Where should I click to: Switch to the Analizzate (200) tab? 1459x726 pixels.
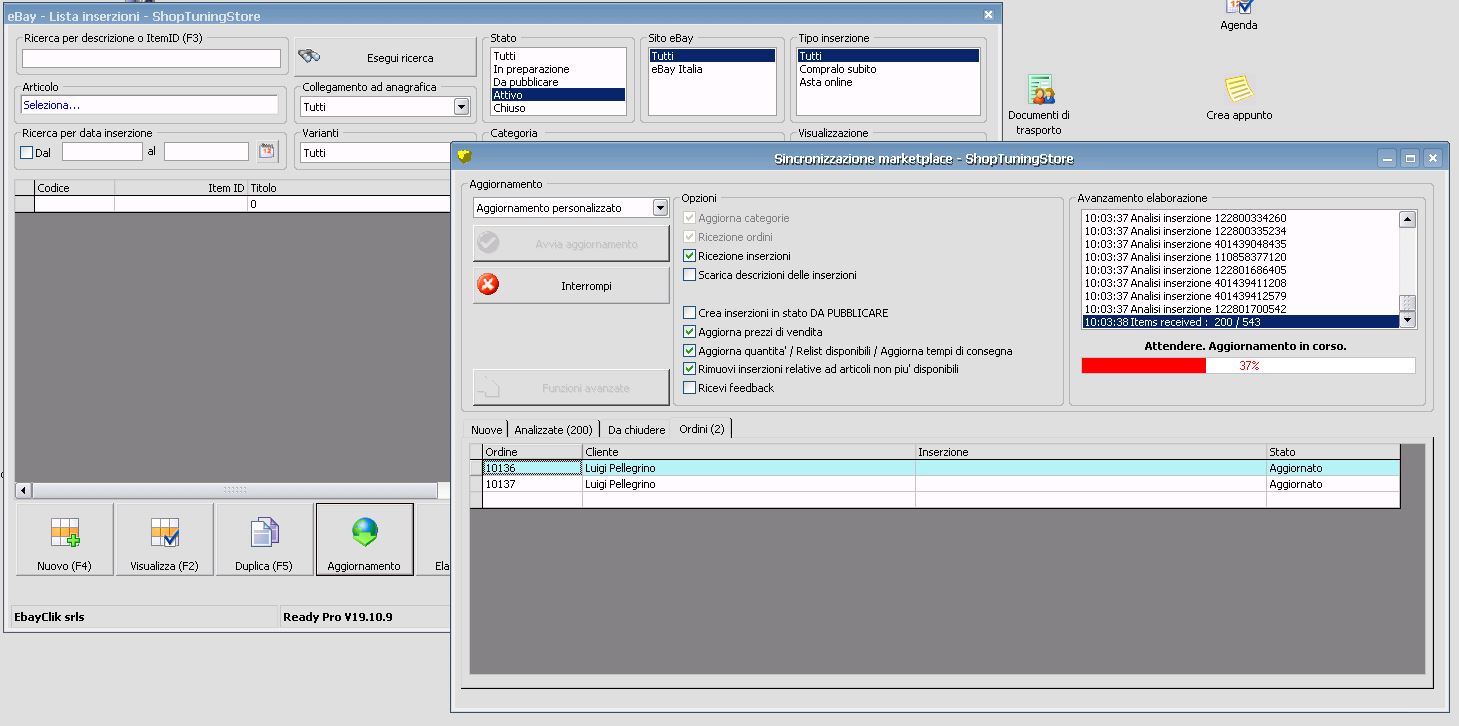(554, 430)
